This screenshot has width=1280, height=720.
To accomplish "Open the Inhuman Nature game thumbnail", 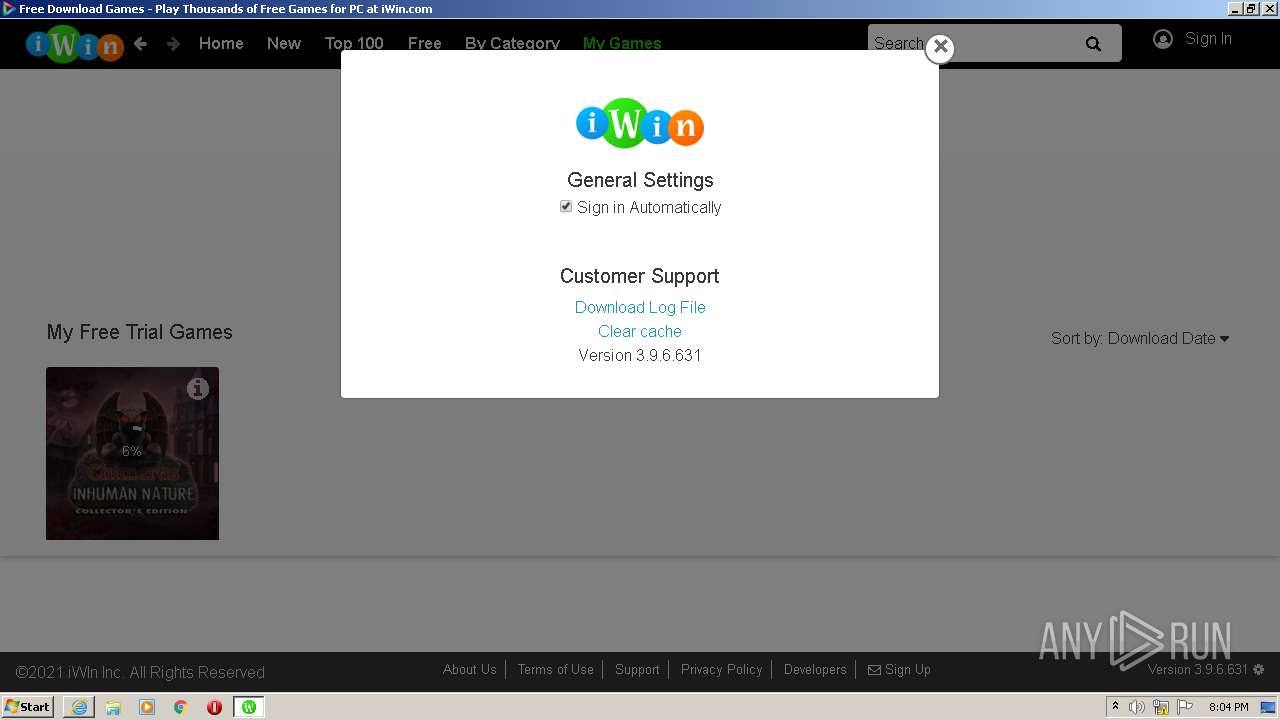I will point(132,453).
